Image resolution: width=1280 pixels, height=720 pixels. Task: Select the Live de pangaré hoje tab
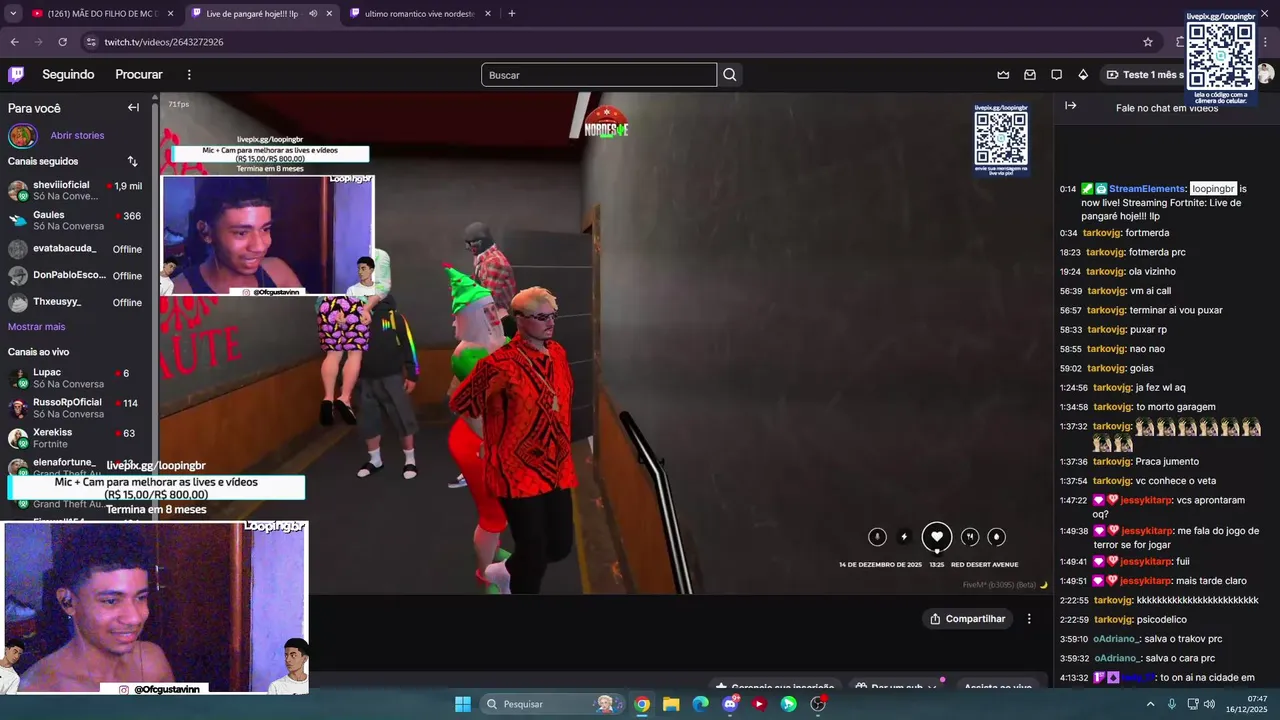pyautogui.click(x=250, y=14)
